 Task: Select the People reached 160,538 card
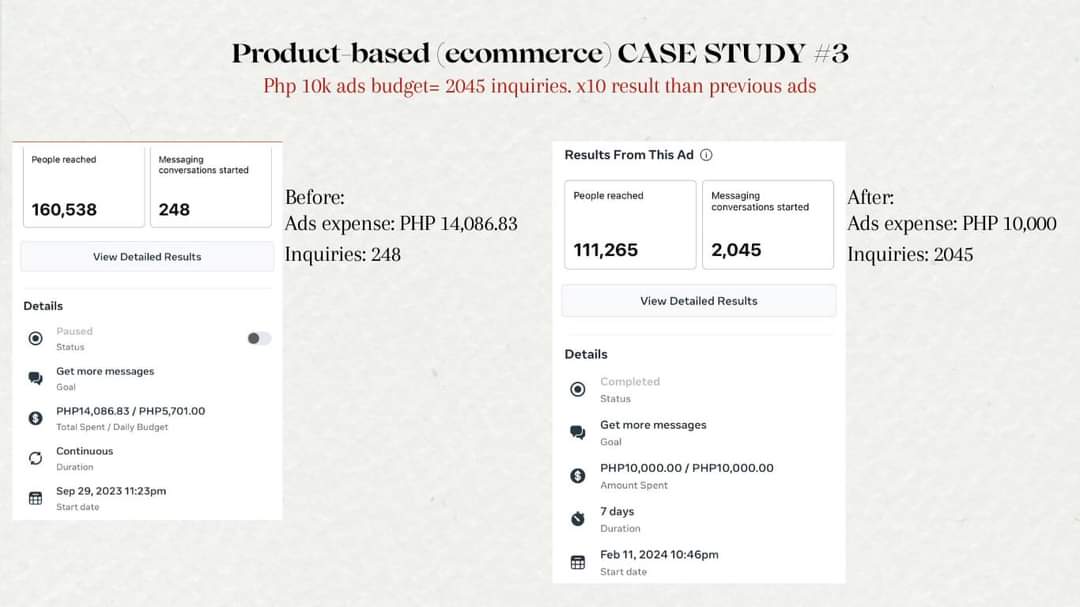point(83,187)
